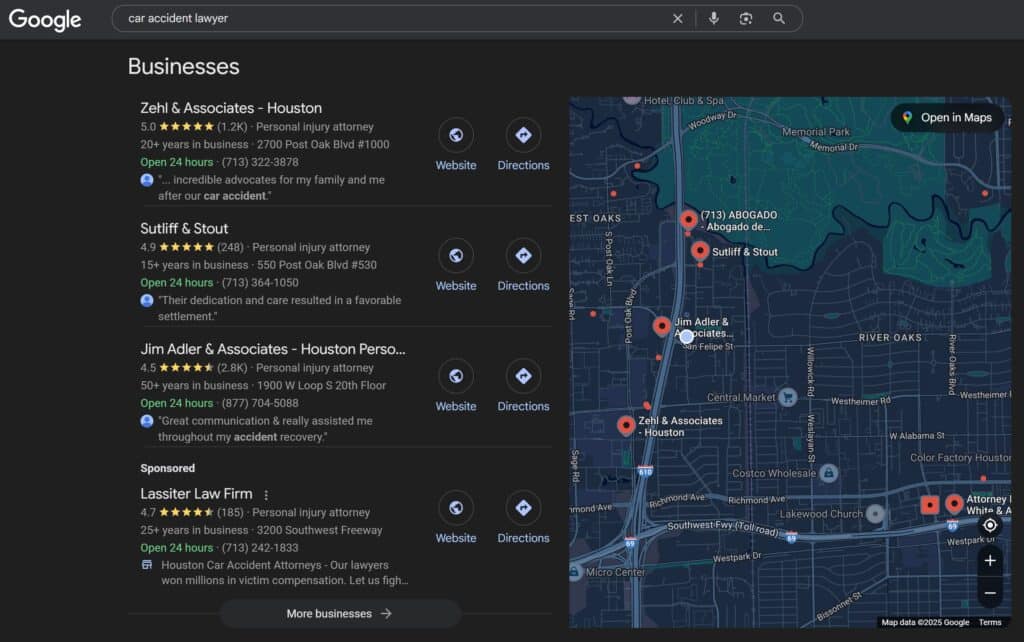
Task: Open Sutliff & Stout Website globe icon
Action: pyautogui.click(x=456, y=255)
